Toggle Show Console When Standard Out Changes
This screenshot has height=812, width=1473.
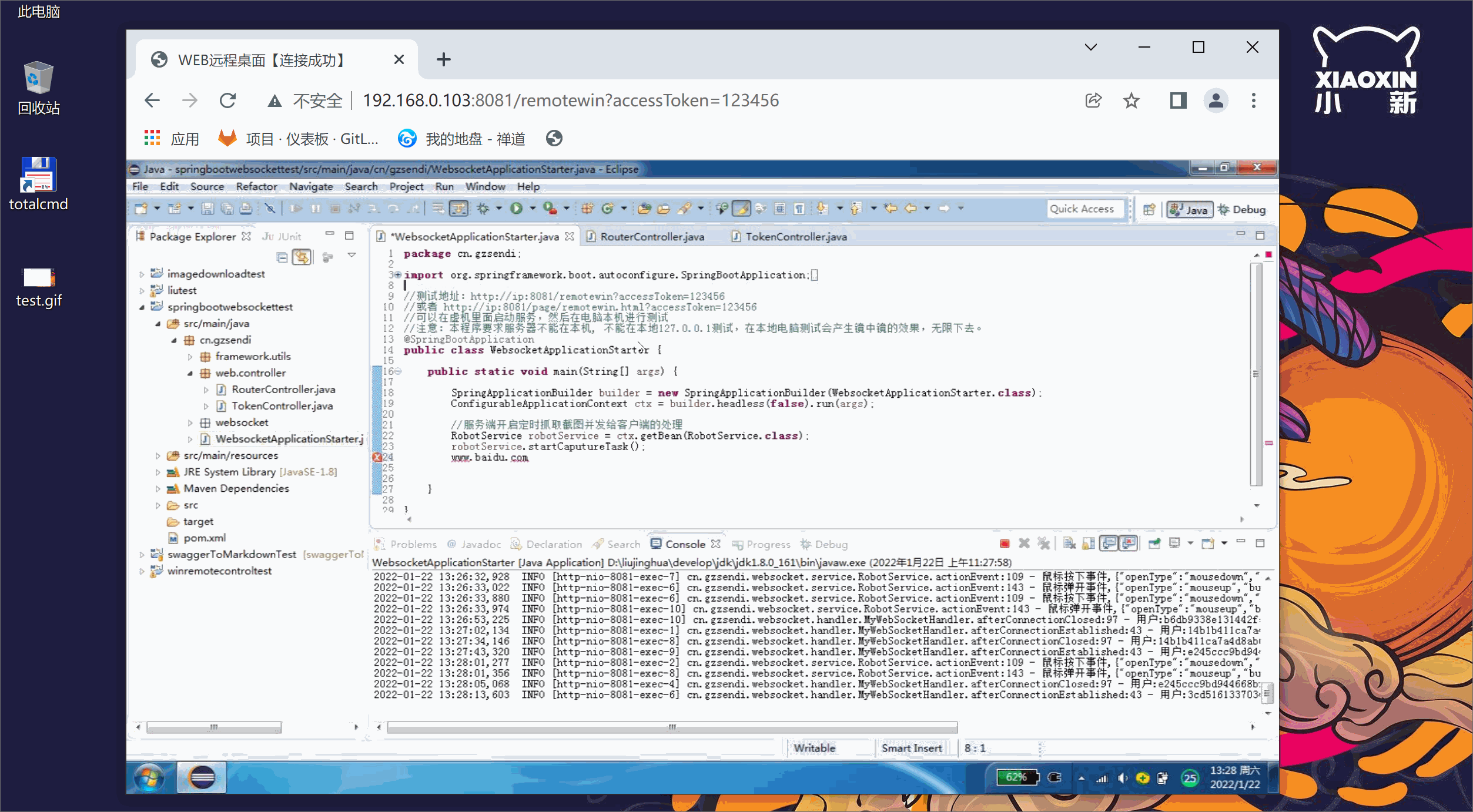tap(1109, 544)
